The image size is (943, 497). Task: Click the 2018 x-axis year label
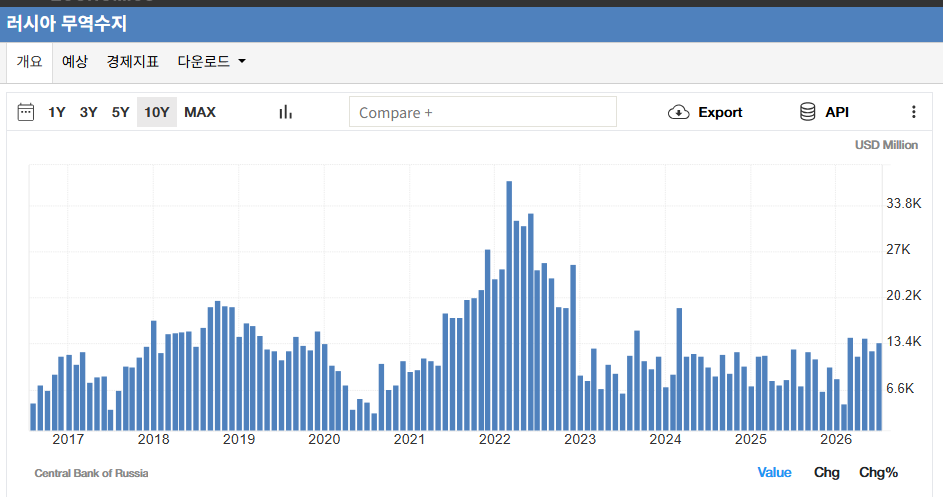point(153,439)
